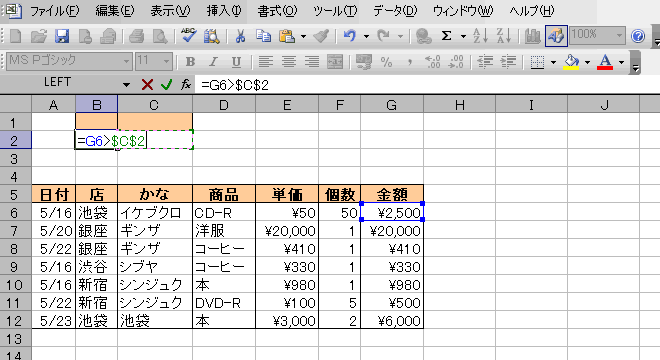660x360 pixels.
Task: Expand the AutoSum functions arrow
Action: [463, 37]
